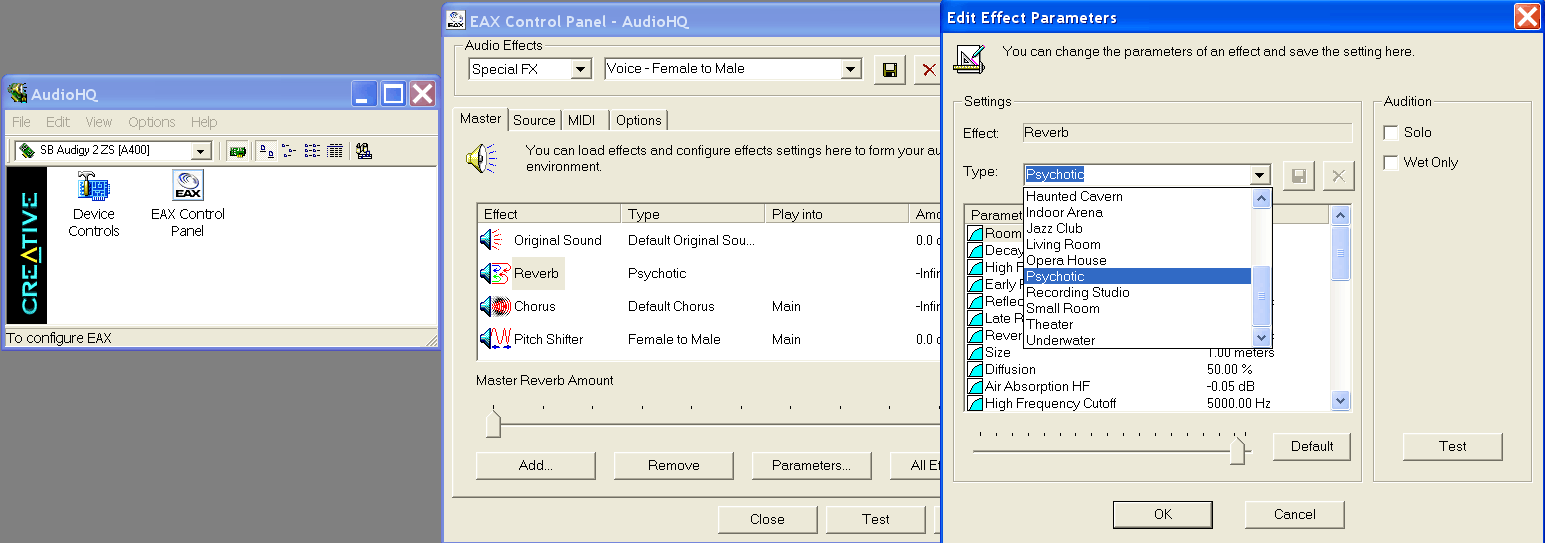Switch AudioHQ to large icons view
1545x543 pixels.
(x=266, y=151)
